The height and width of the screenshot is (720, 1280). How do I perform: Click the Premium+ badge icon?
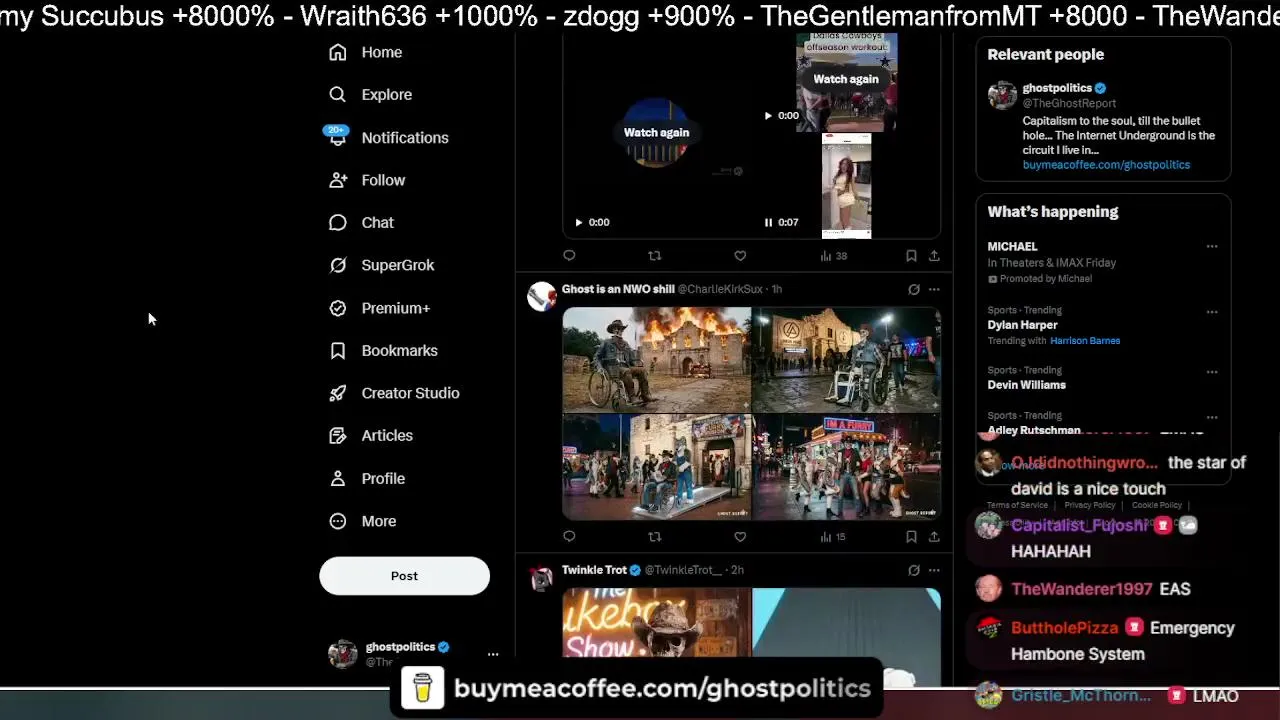pyautogui.click(x=338, y=308)
